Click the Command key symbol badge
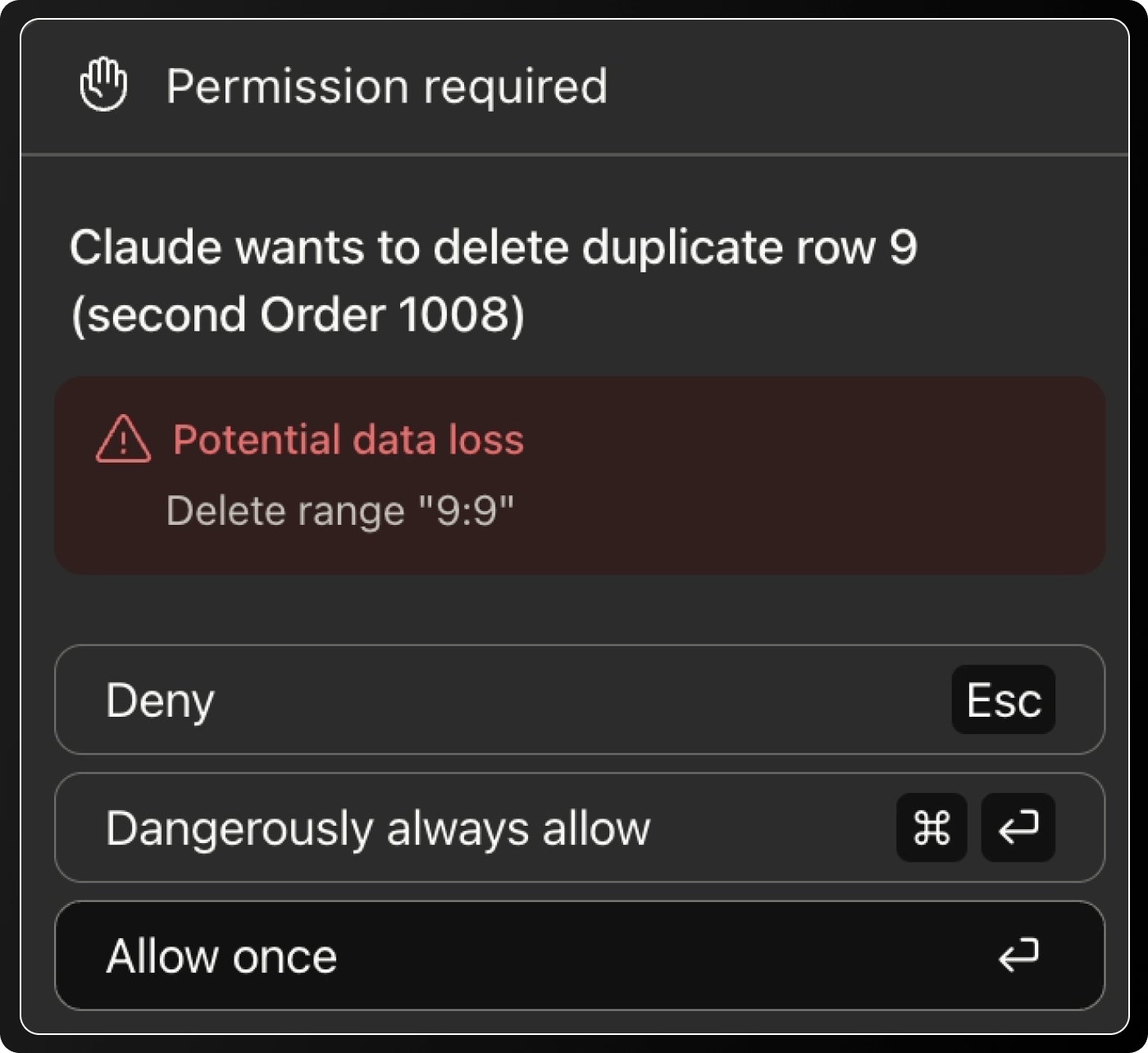 tap(932, 827)
